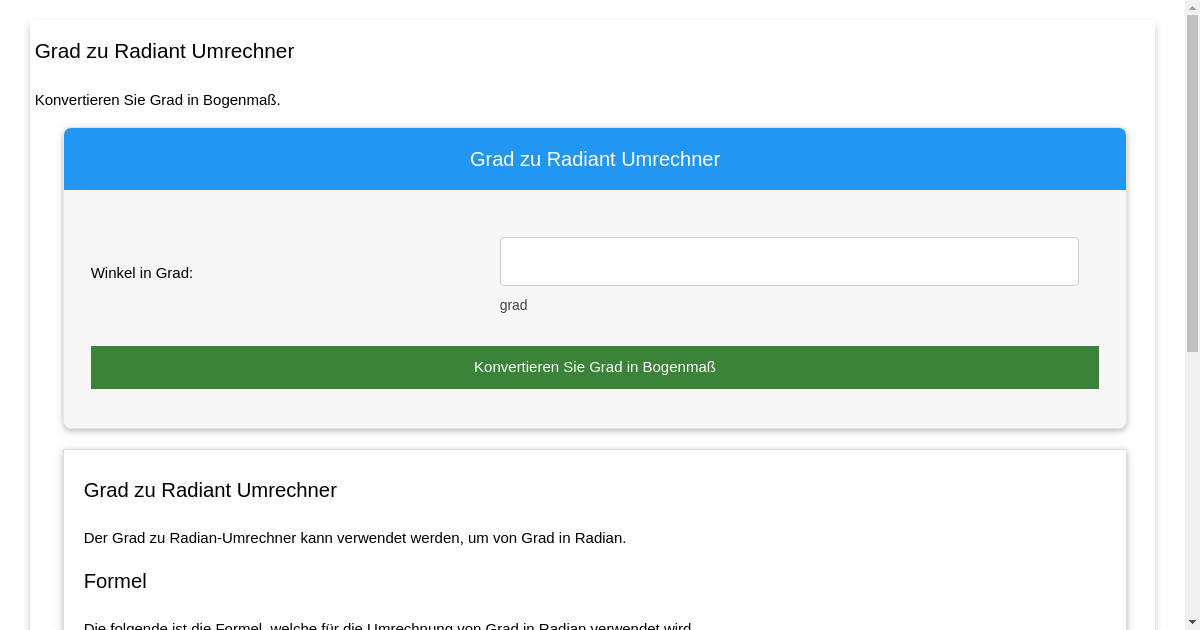Image resolution: width=1200 pixels, height=630 pixels.
Task: Select the 'Winkel in Grad:' label
Action: pos(140,272)
